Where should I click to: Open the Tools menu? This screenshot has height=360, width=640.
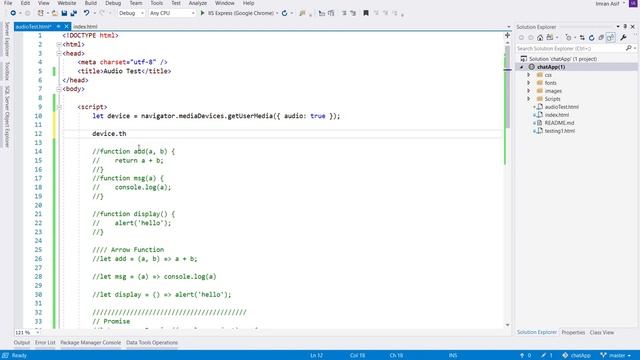157,3
